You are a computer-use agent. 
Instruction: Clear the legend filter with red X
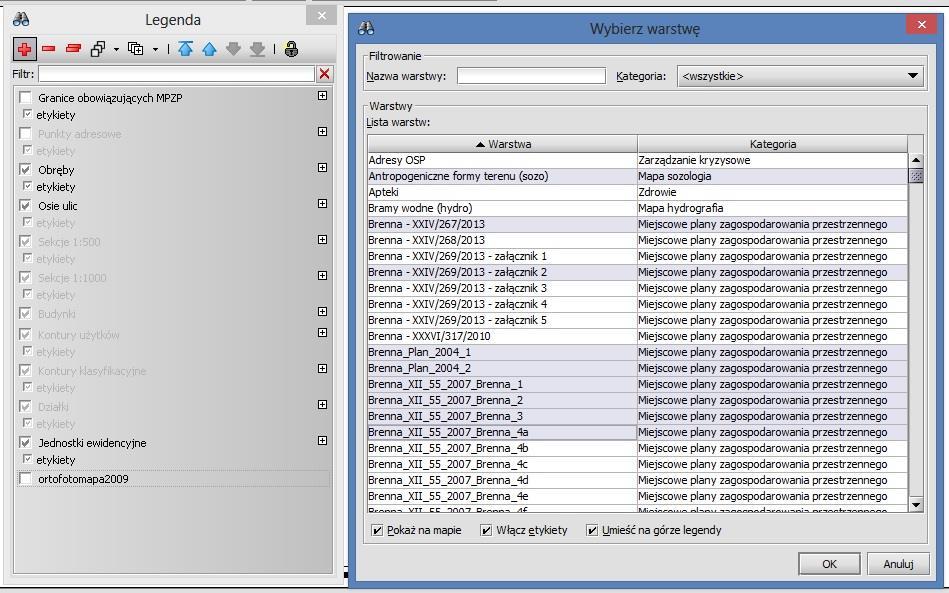pyautogui.click(x=324, y=74)
